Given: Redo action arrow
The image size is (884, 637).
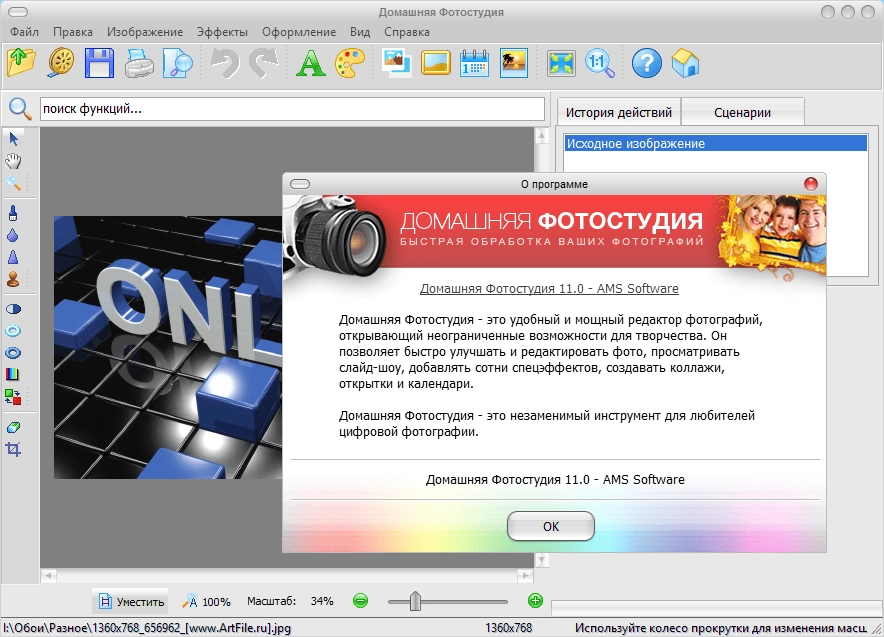Looking at the screenshot, I should (x=264, y=63).
